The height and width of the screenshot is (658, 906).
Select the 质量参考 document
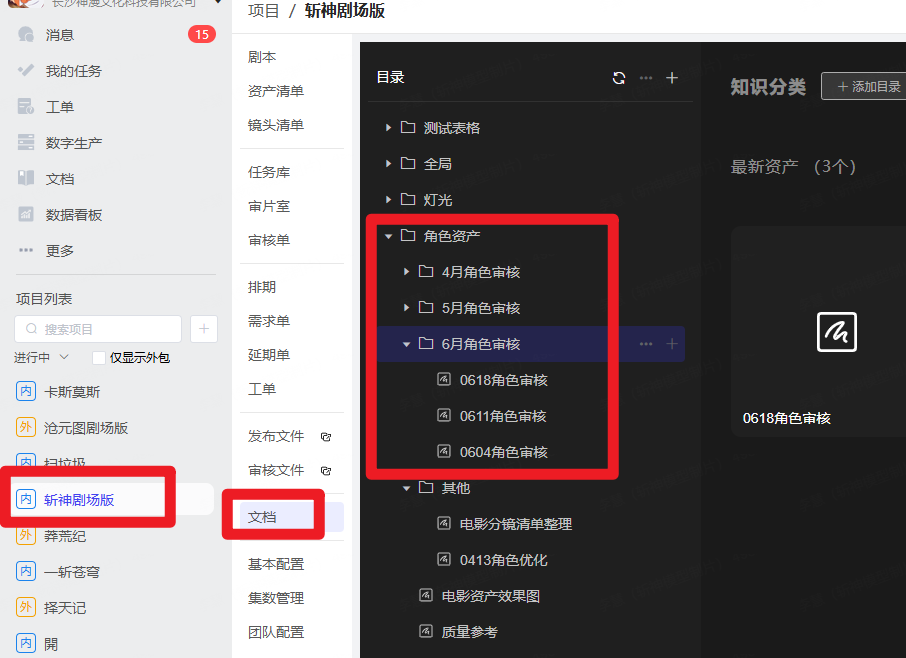469,632
